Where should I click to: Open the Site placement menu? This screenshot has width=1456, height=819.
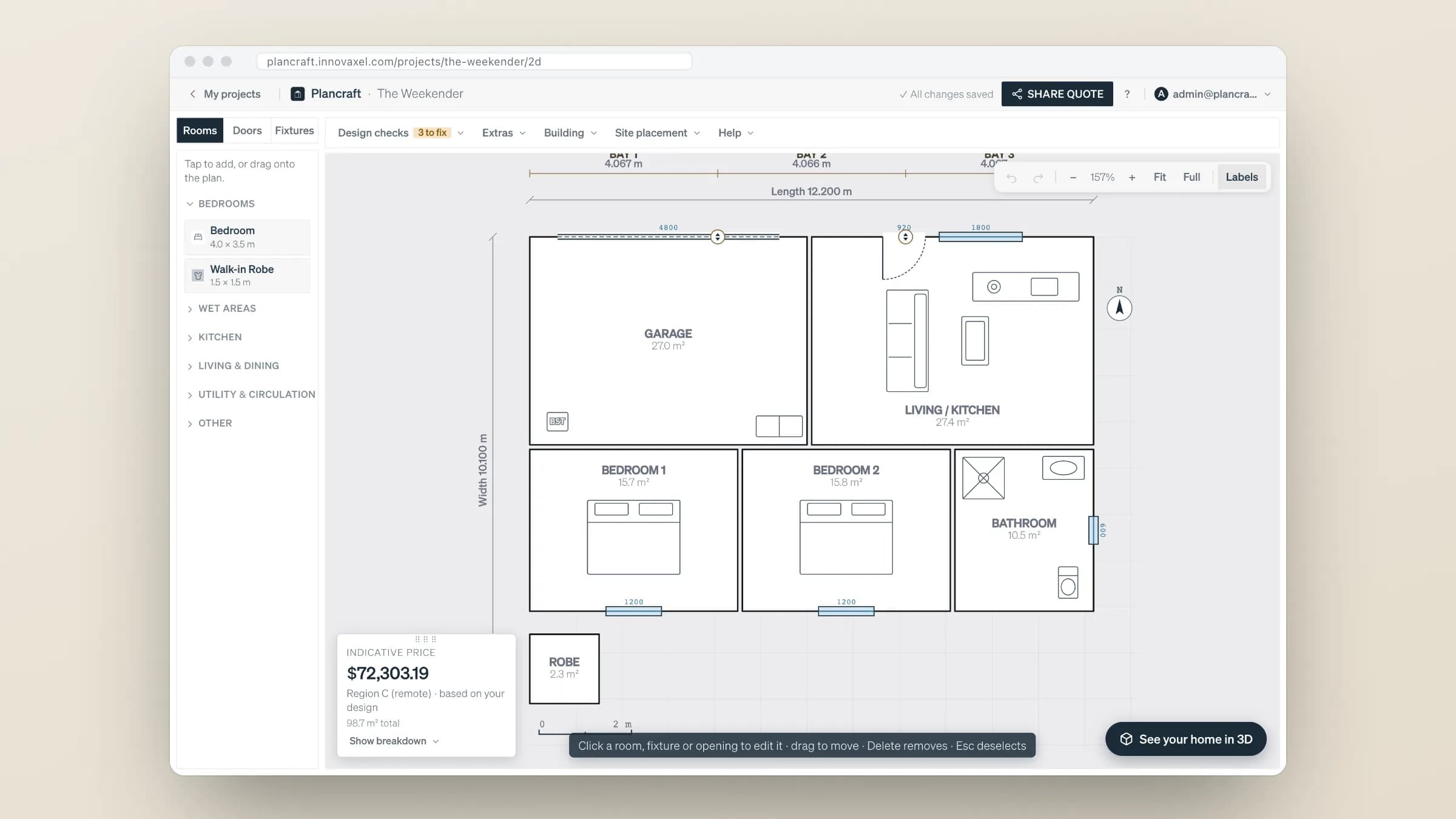pyautogui.click(x=657, y=133)
